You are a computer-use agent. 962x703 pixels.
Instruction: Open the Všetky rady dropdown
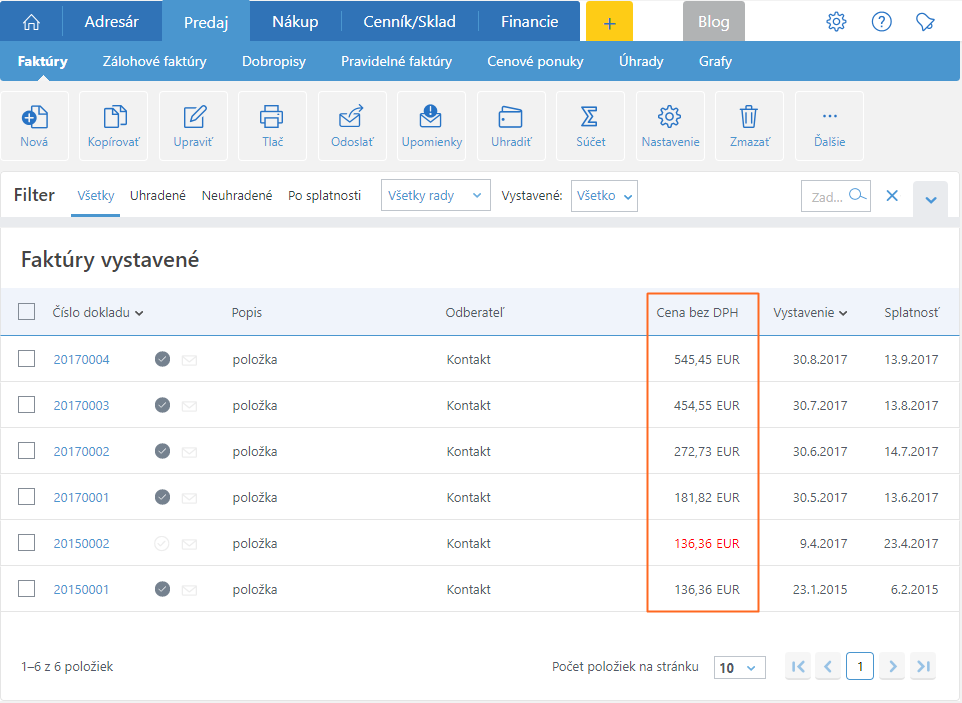click(x=435, y=196)
